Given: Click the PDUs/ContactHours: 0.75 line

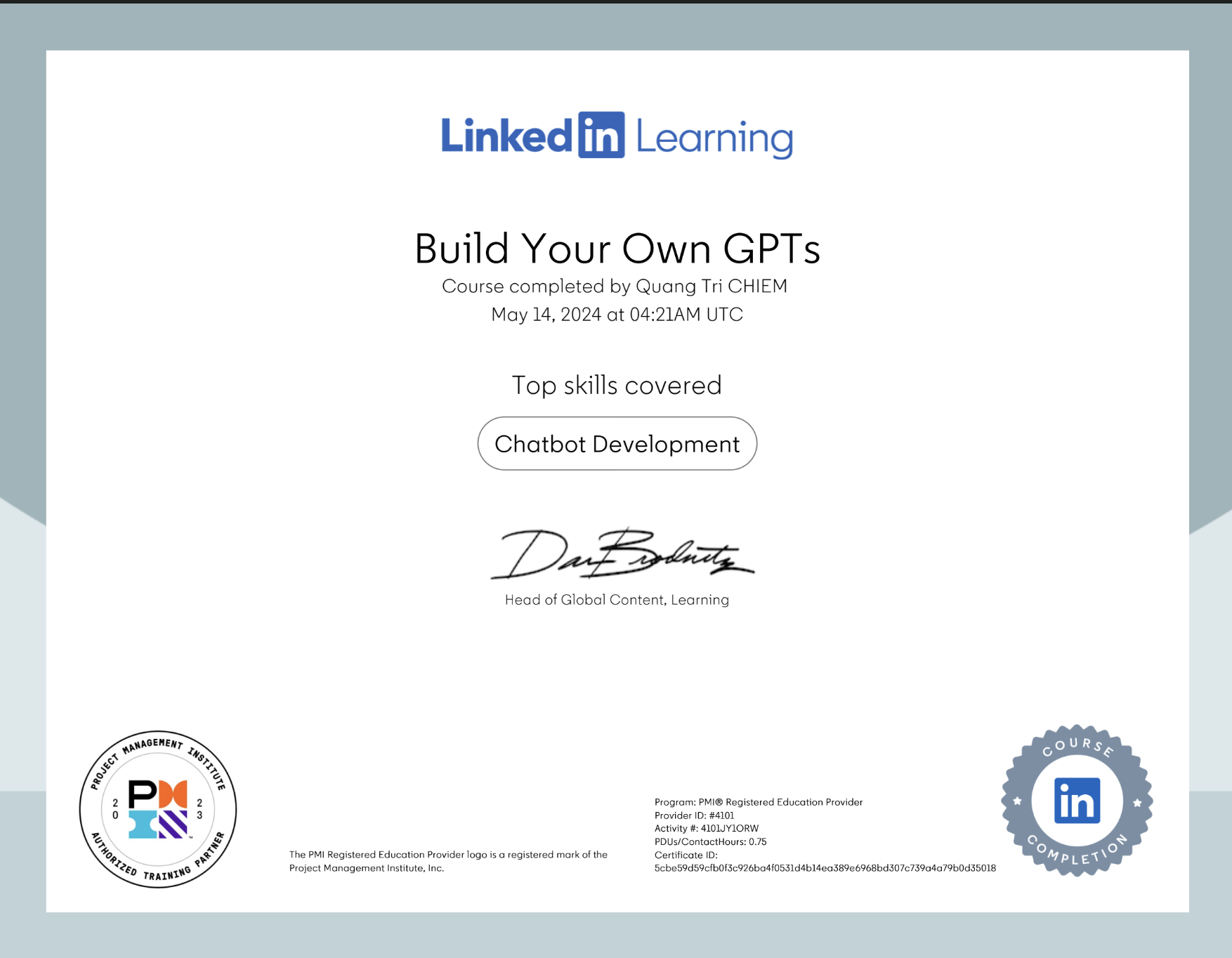Looking at the screenshot, I should pos(710,841).
